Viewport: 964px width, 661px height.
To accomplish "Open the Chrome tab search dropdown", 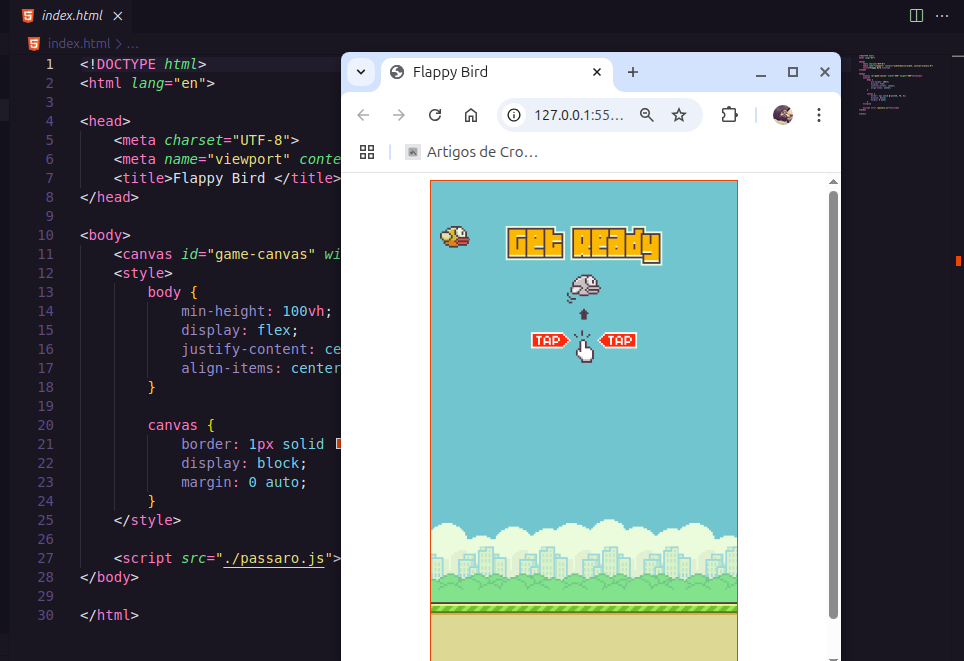I will [361, 72].
